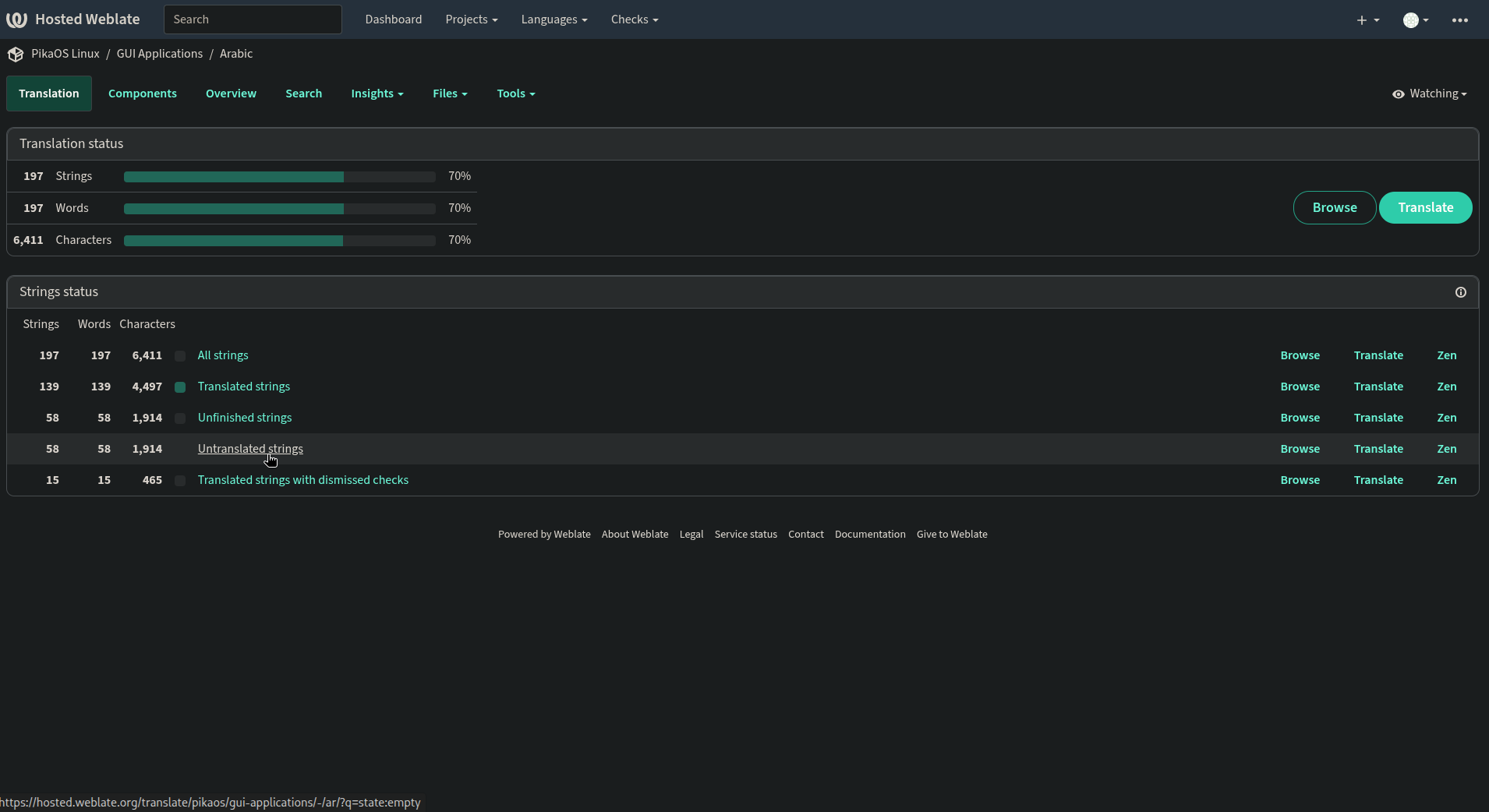1489x812 pixels.
Task: Open the All strings link
Action: tap(223, 355)
